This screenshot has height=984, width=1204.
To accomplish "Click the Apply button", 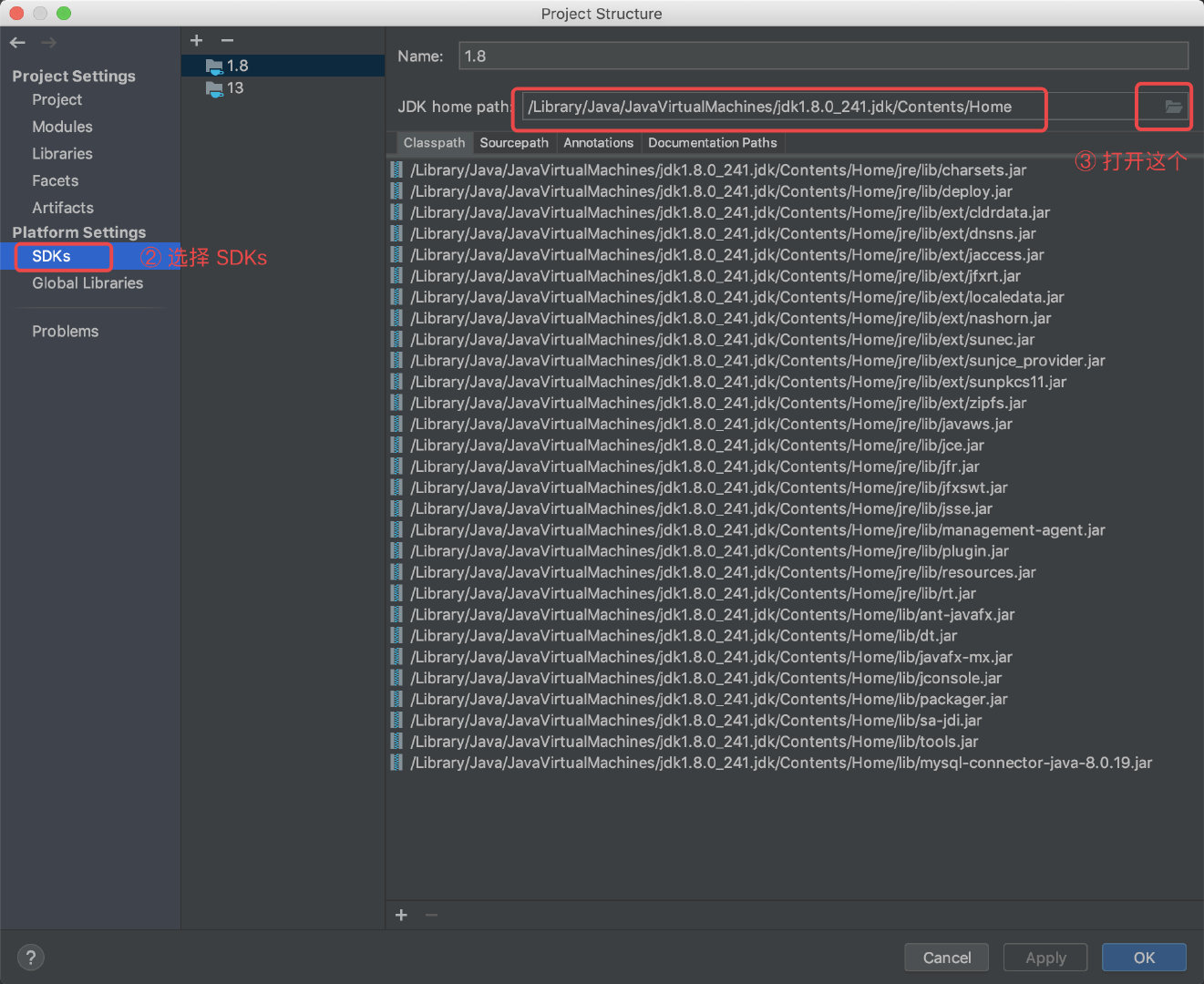I will tap(1045, 958).
